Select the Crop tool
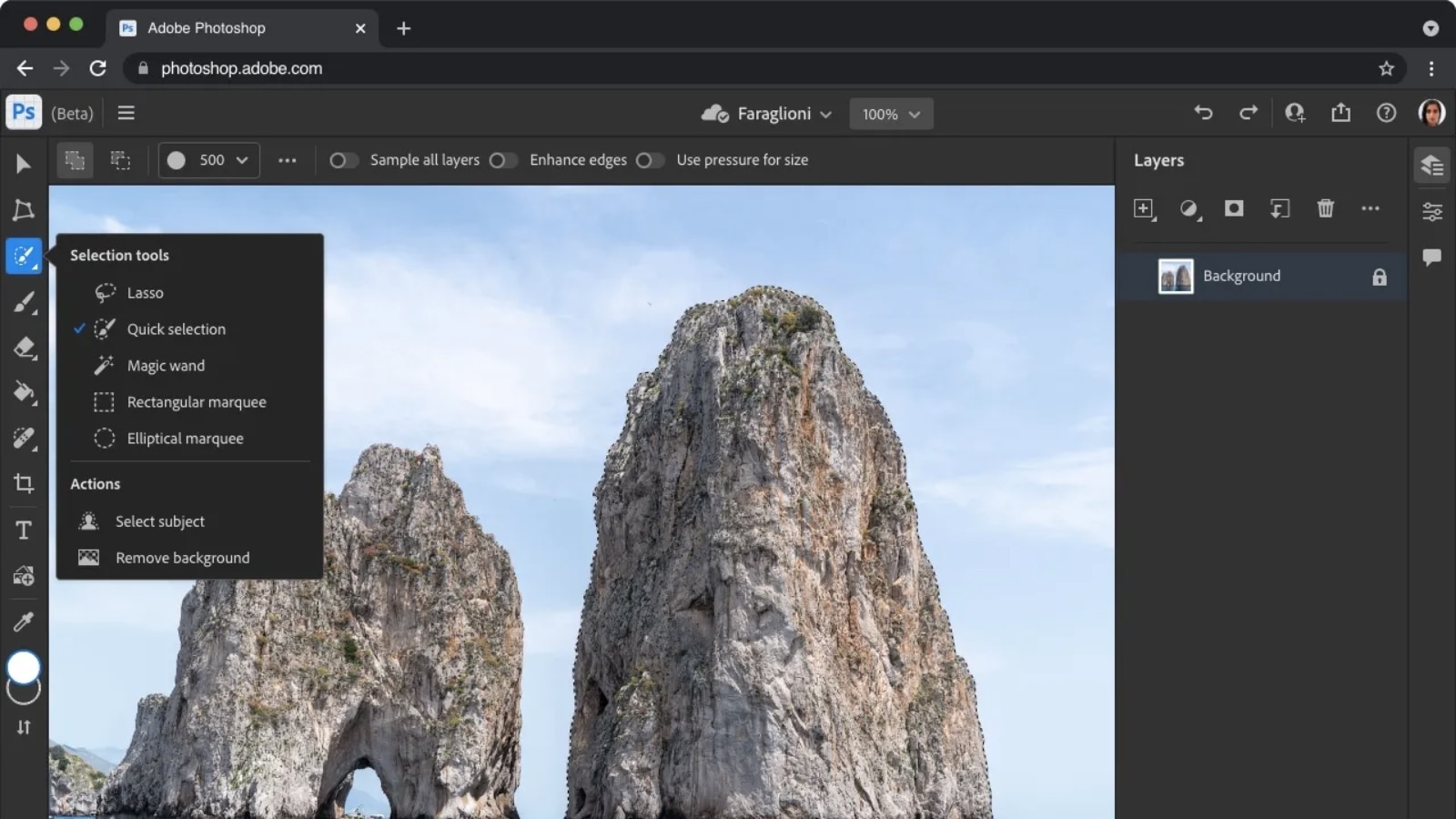The height and width of the screenshot is (819, 1456). click(24, 483)
